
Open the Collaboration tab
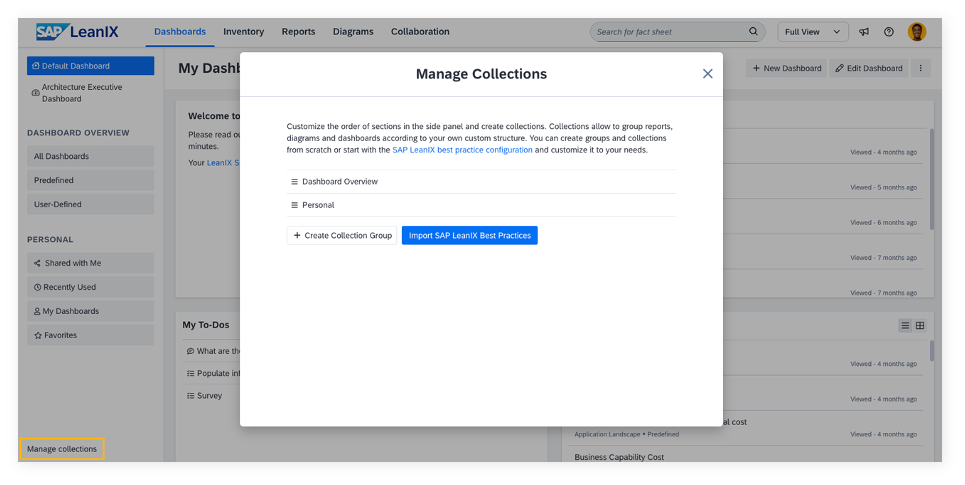click(x=420, y=31)
